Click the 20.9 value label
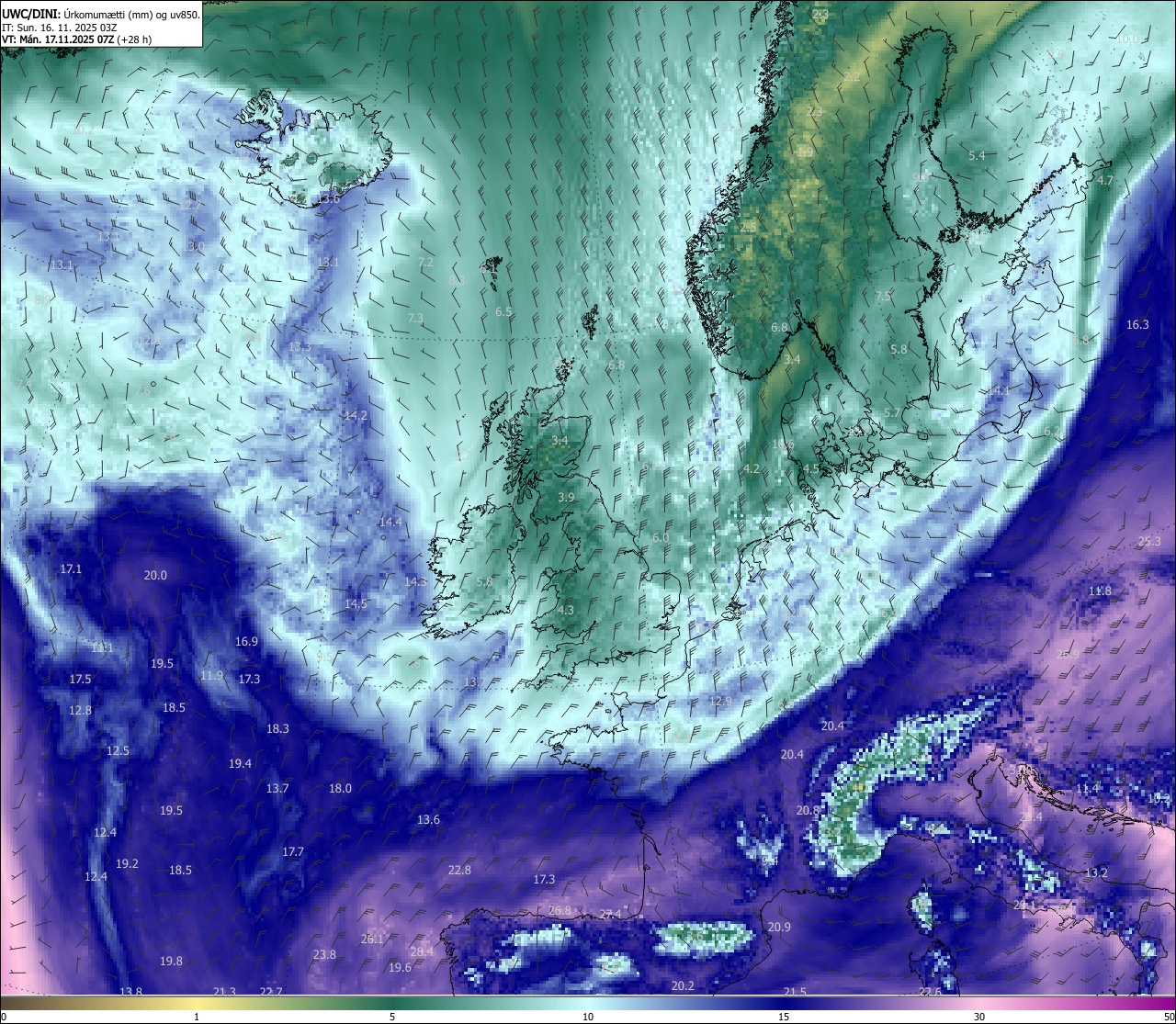 click(779, 928)
